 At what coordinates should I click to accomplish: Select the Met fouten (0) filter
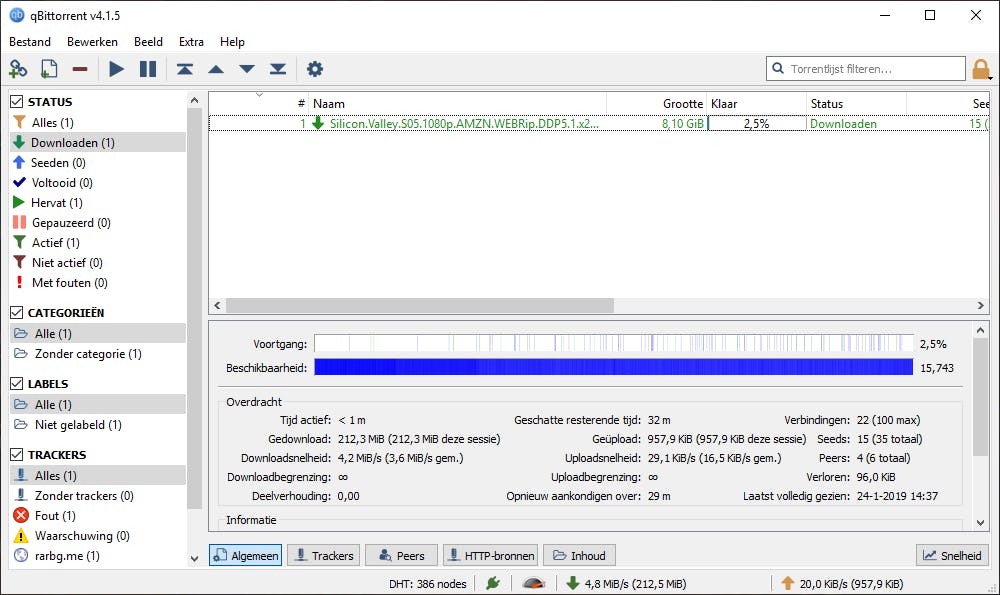[98, 283]
